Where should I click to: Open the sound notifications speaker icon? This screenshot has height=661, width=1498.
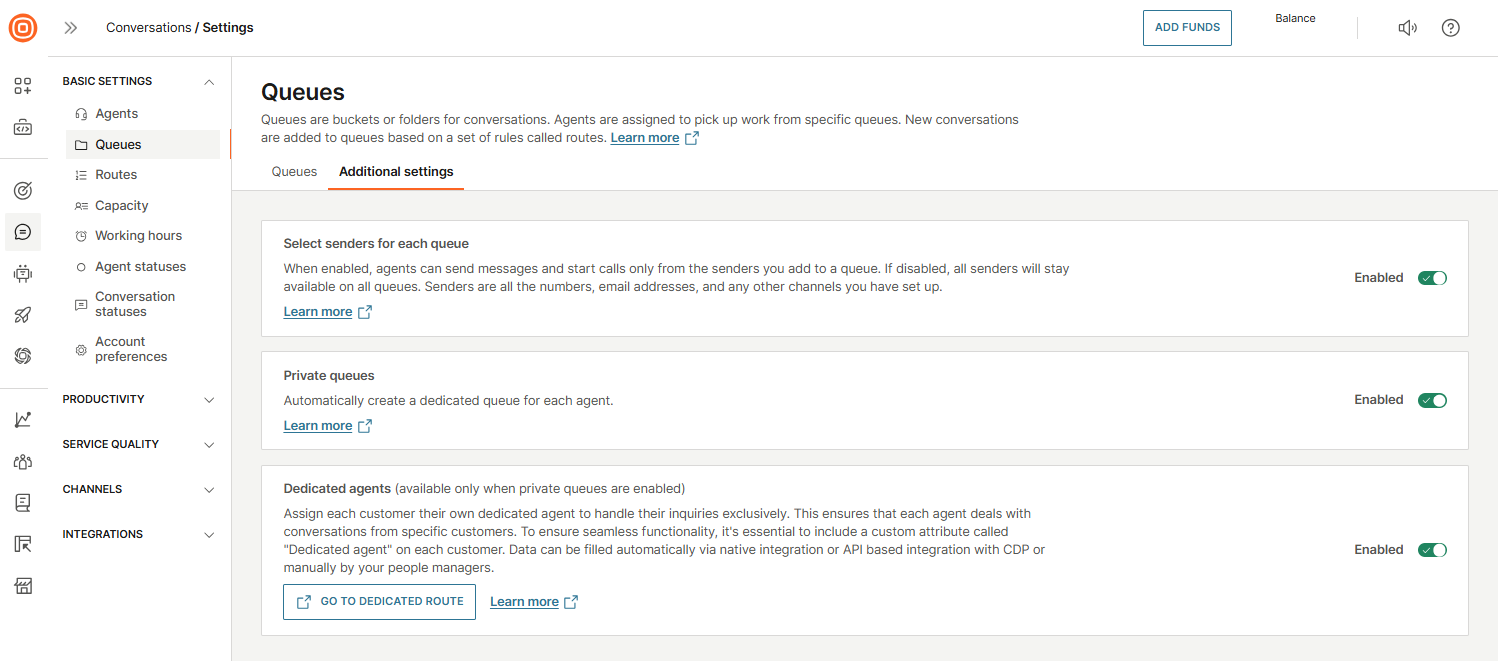click(1407, 28)
